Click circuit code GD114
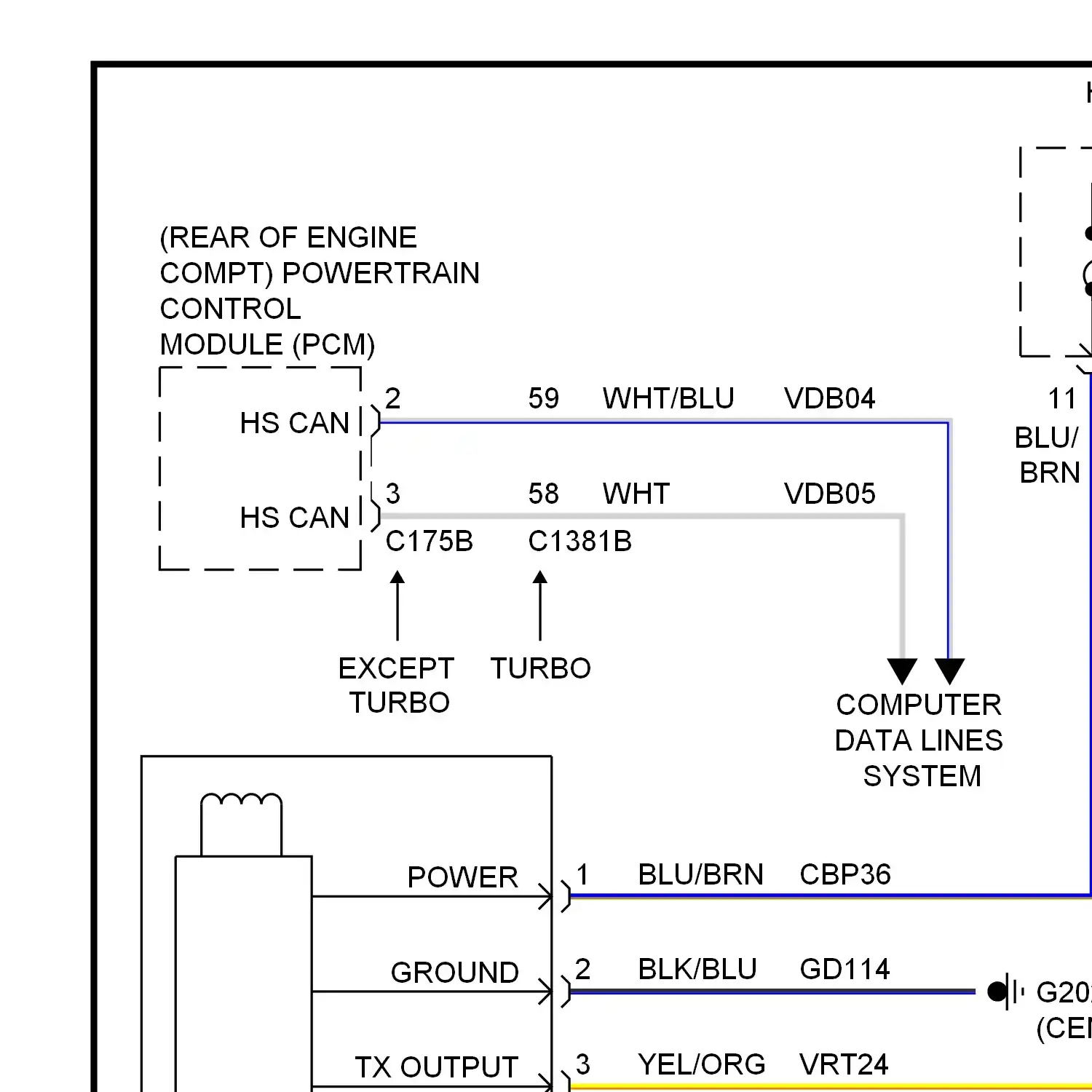Viewport: 1092px width, 1092px height. (x=845, y=969)
